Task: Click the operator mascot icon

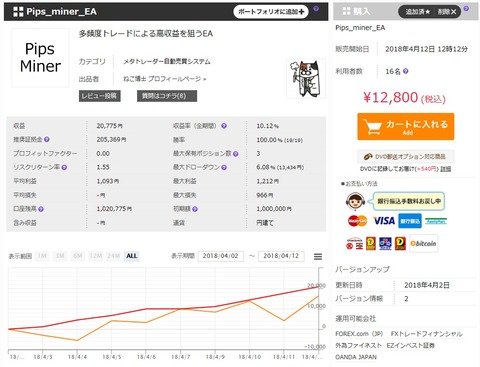Action: [355, 201]
